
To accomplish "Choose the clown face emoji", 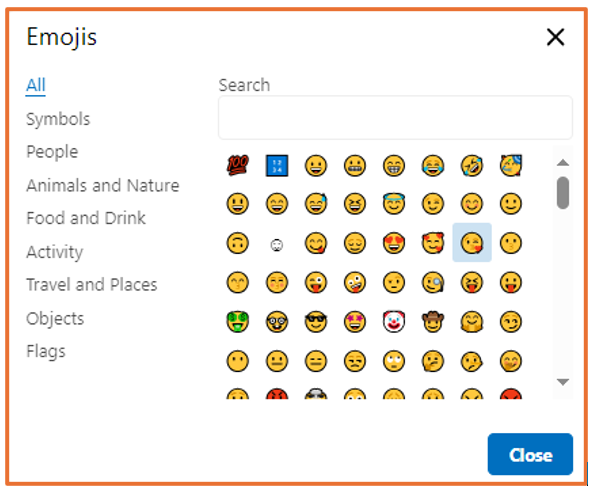I will (393, 321).
